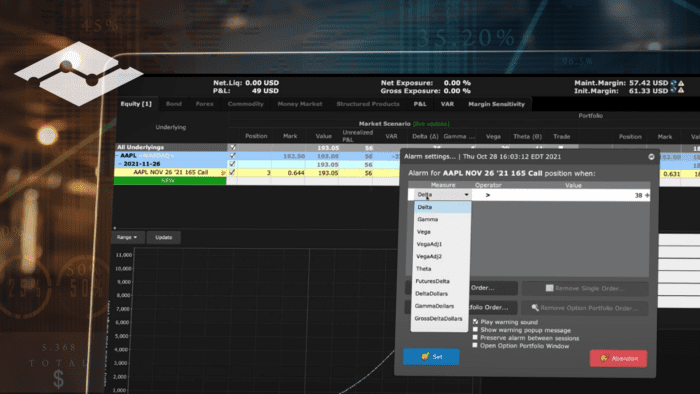The height and width of the screenshot is (394, 700).
Task: Click the blue Set button
Action: point(431,357)
